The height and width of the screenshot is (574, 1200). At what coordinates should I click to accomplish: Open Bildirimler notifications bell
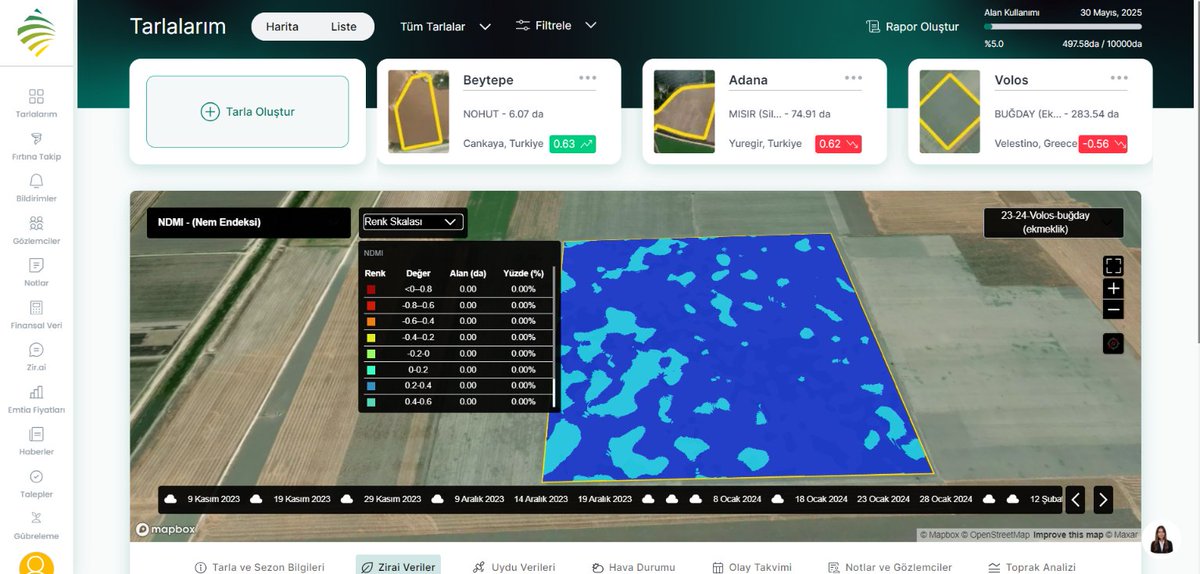pyautogui.click(x=36, y=187)
